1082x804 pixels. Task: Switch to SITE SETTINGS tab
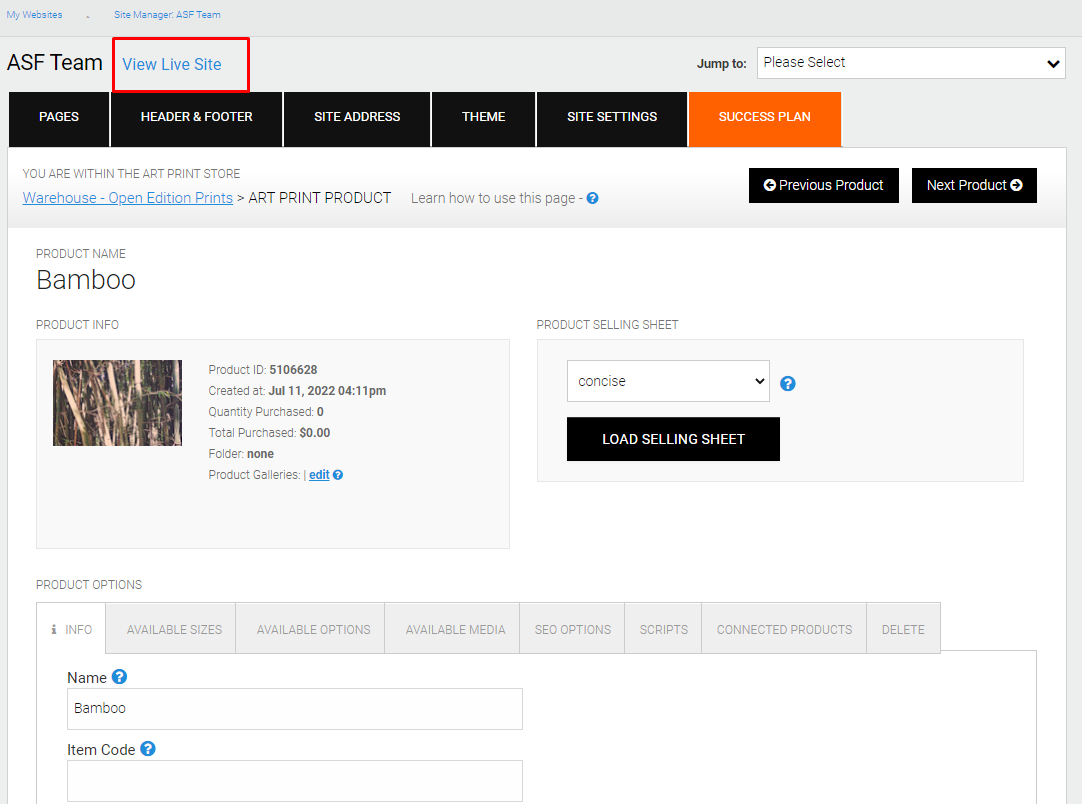coord(611,117)
